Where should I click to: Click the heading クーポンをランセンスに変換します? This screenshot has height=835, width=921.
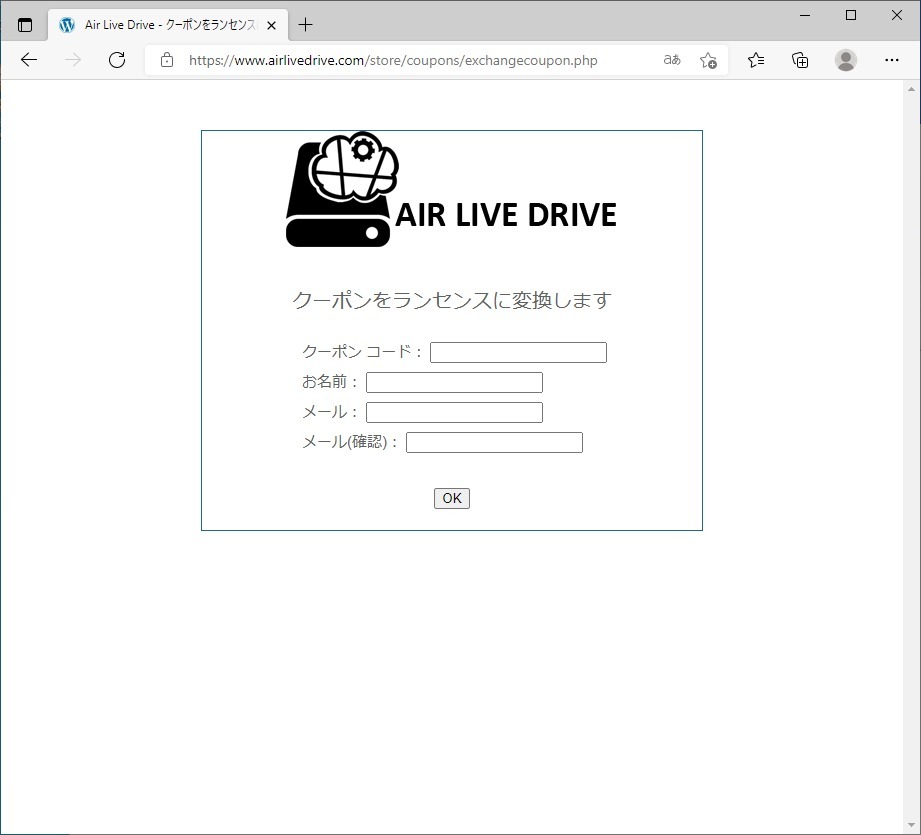[x=452, y=300]
